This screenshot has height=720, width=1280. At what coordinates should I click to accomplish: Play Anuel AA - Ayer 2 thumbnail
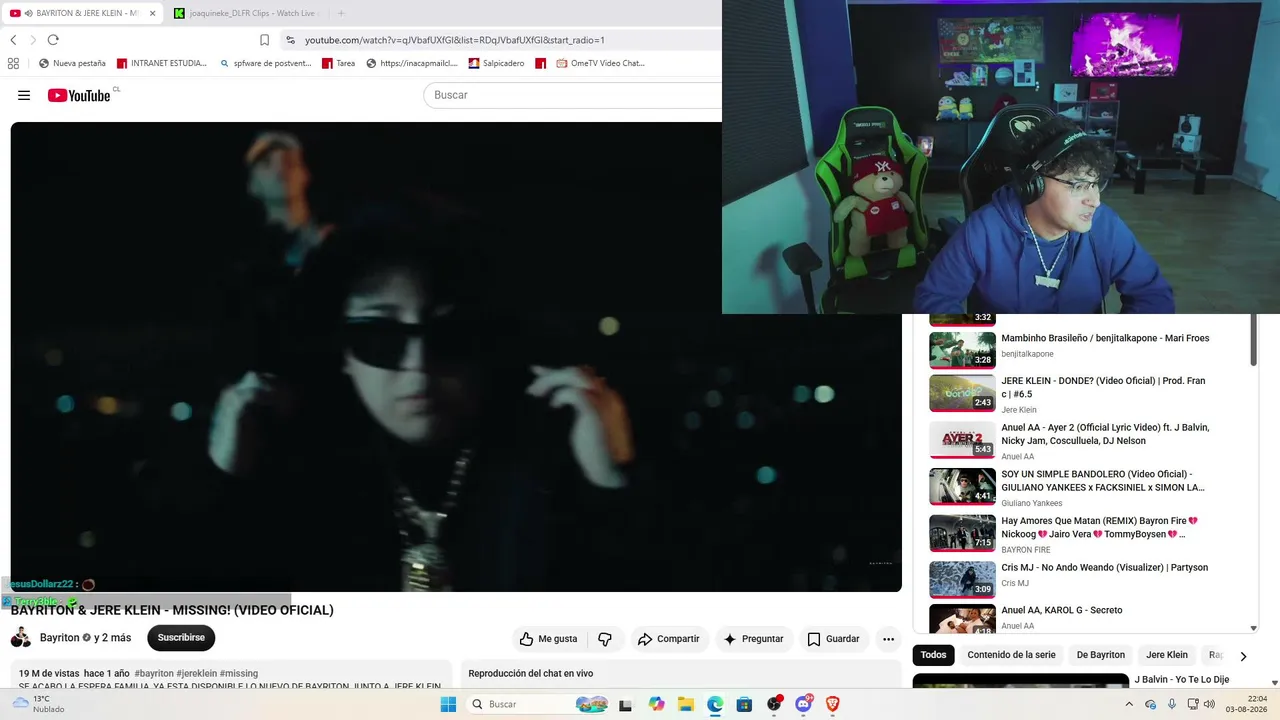pyautogui.click(x=962, y=440)
